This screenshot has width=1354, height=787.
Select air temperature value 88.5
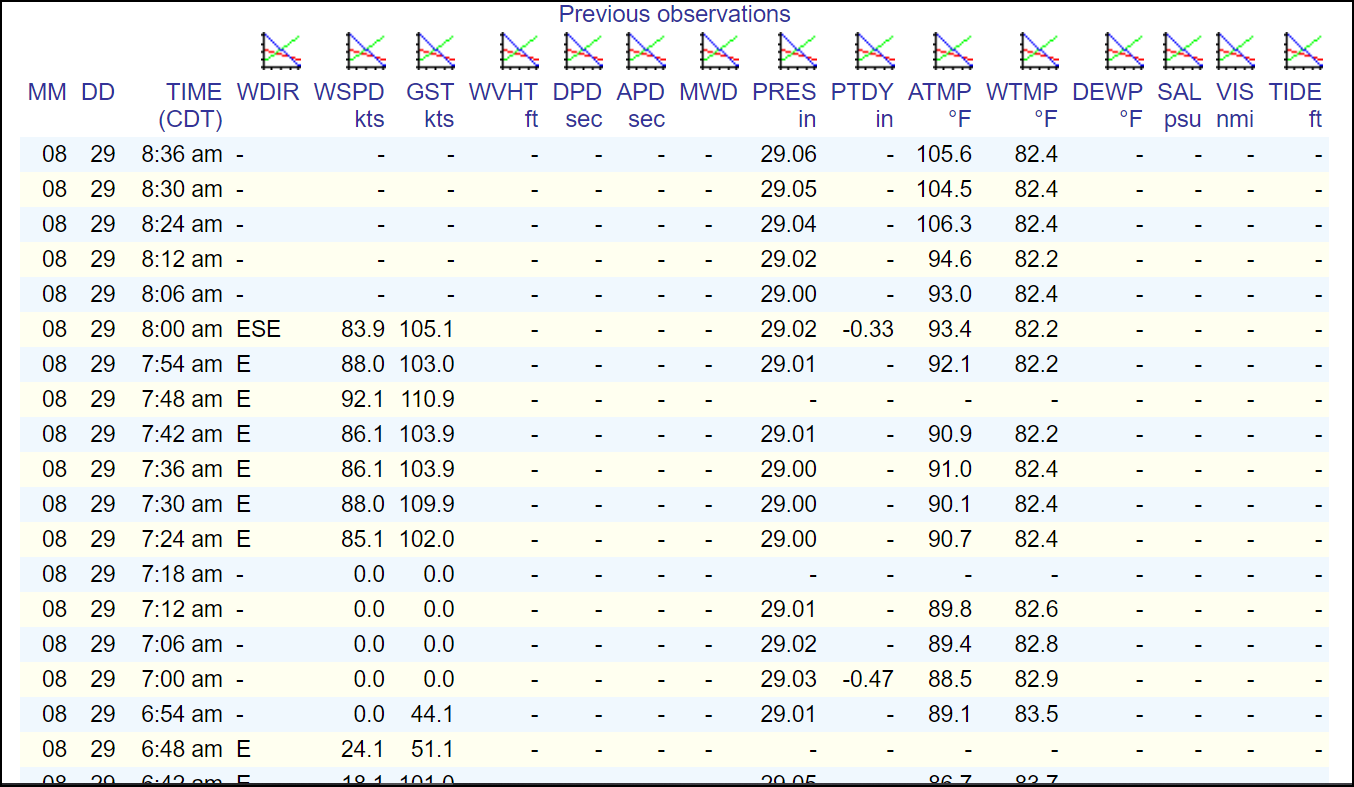949,679
